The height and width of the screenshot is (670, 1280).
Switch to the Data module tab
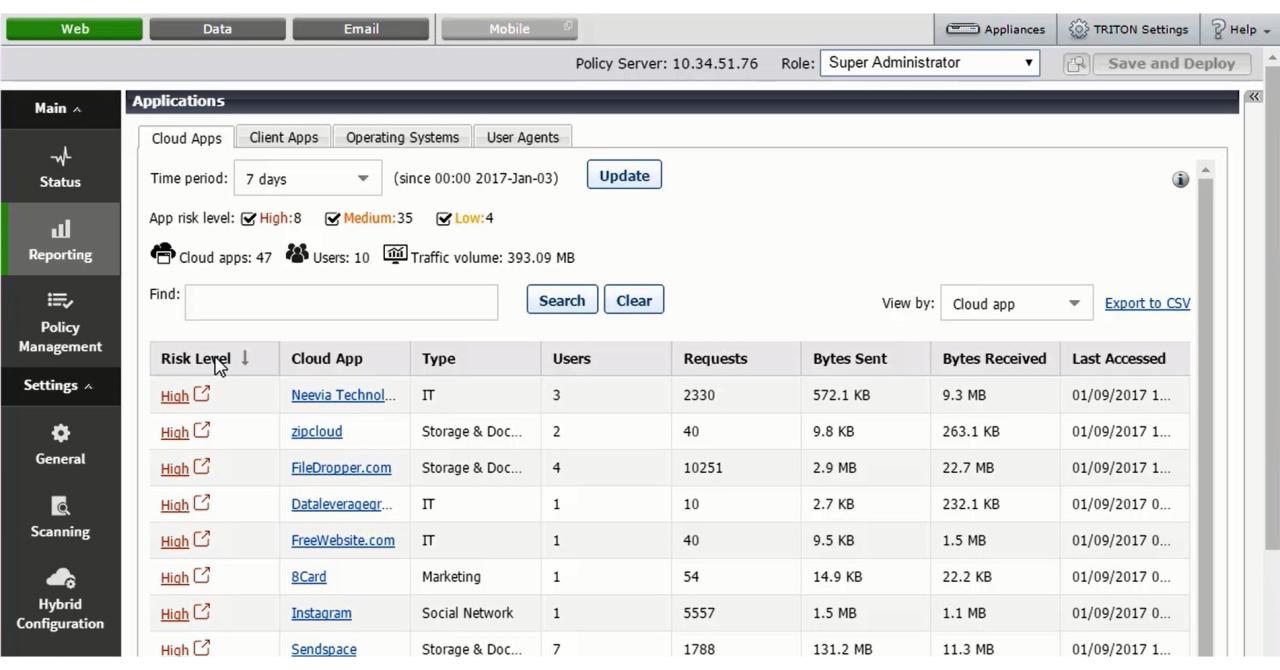pyautogui.click(x=217, y=29)
